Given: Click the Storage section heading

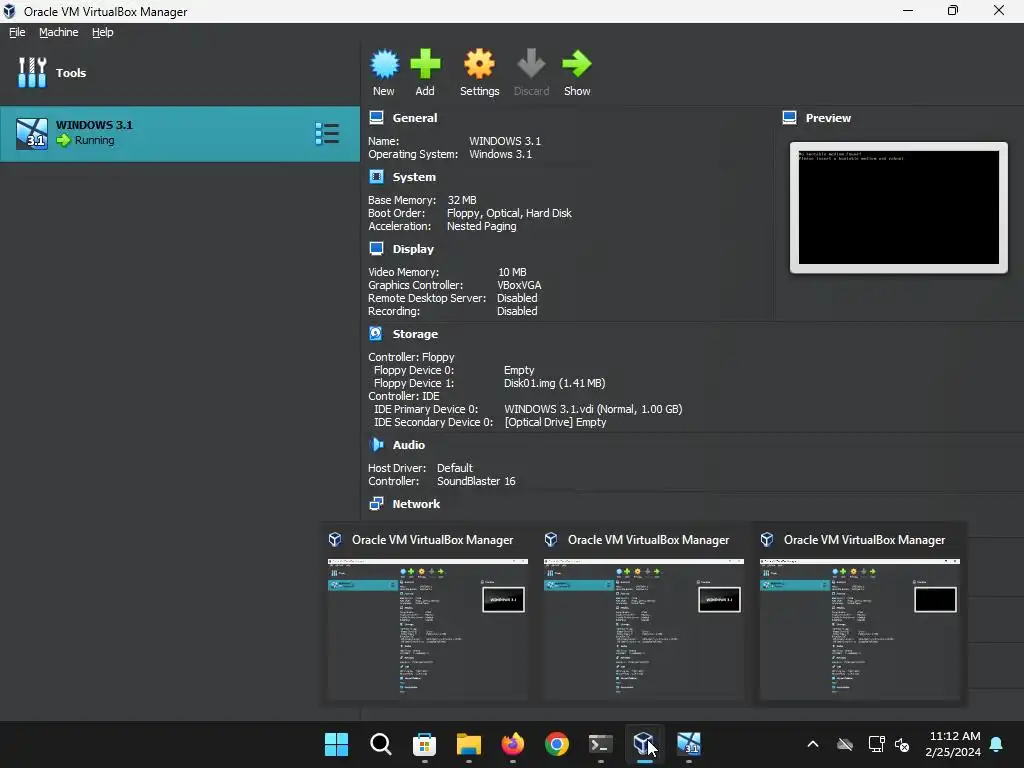Looking at the screenshot, I should [x=415, y=334].
